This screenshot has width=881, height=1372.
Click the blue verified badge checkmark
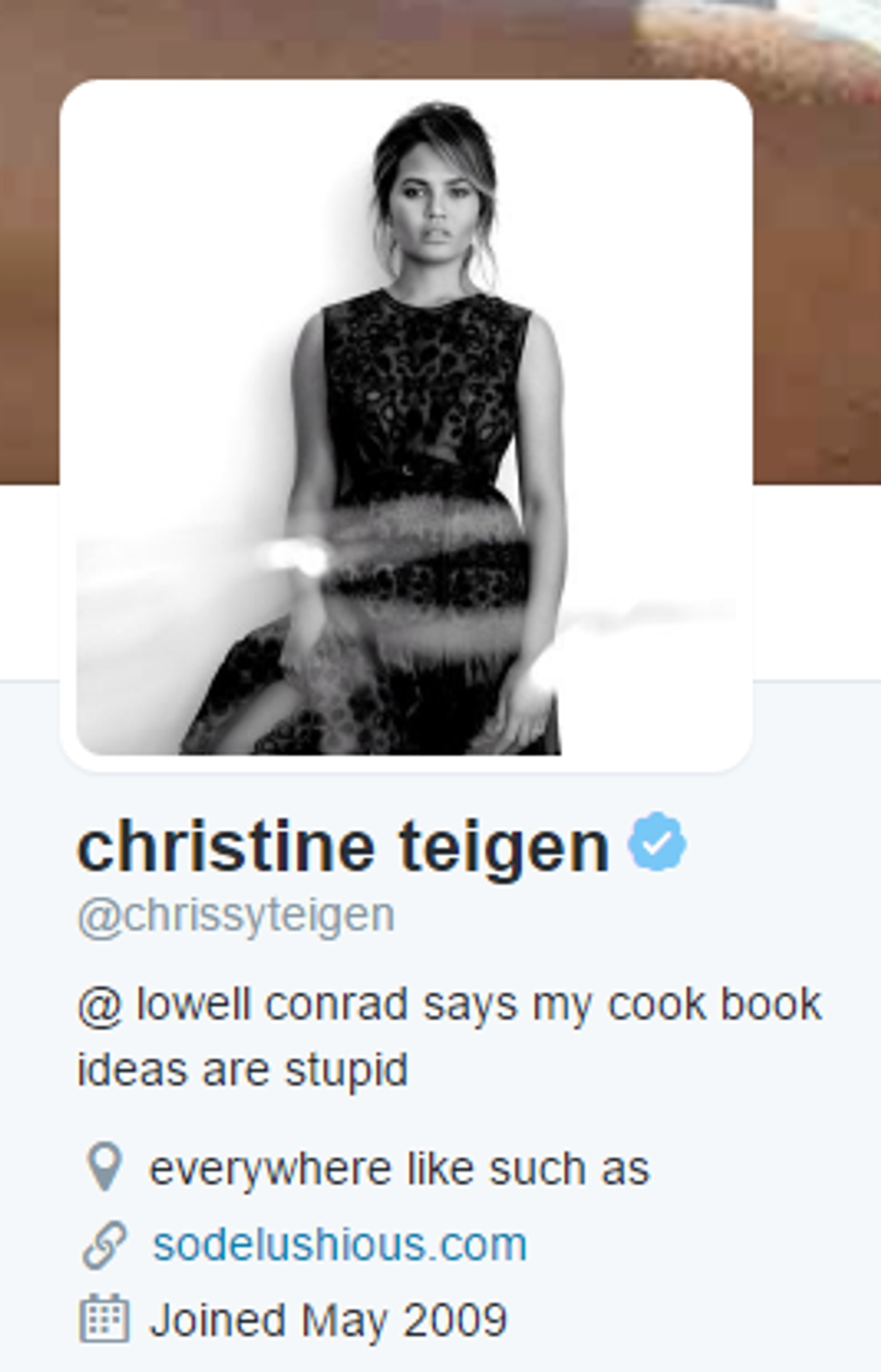(x=657, y=842)
